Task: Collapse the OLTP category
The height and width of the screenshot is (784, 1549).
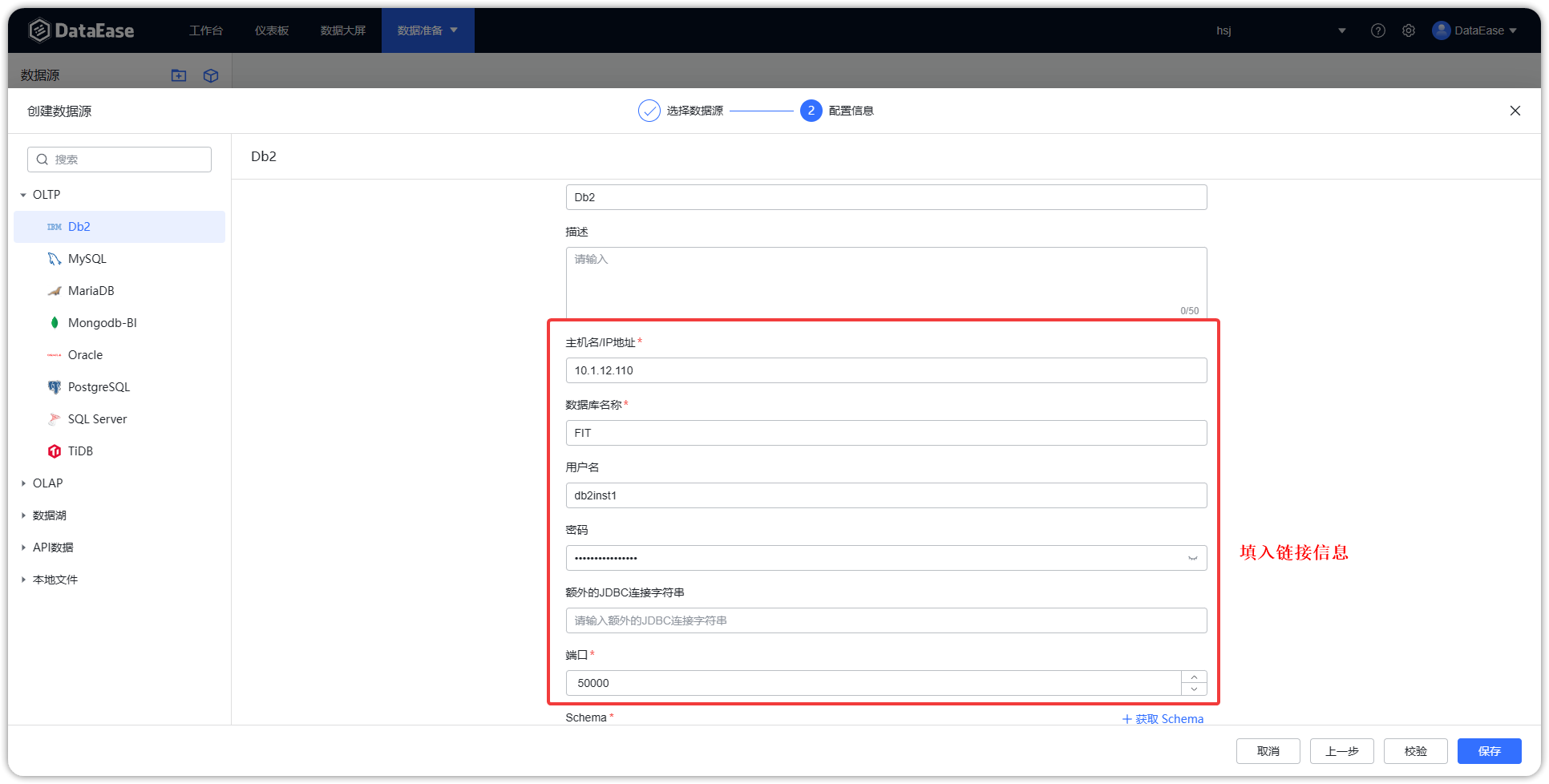Action: coord(23,195)
